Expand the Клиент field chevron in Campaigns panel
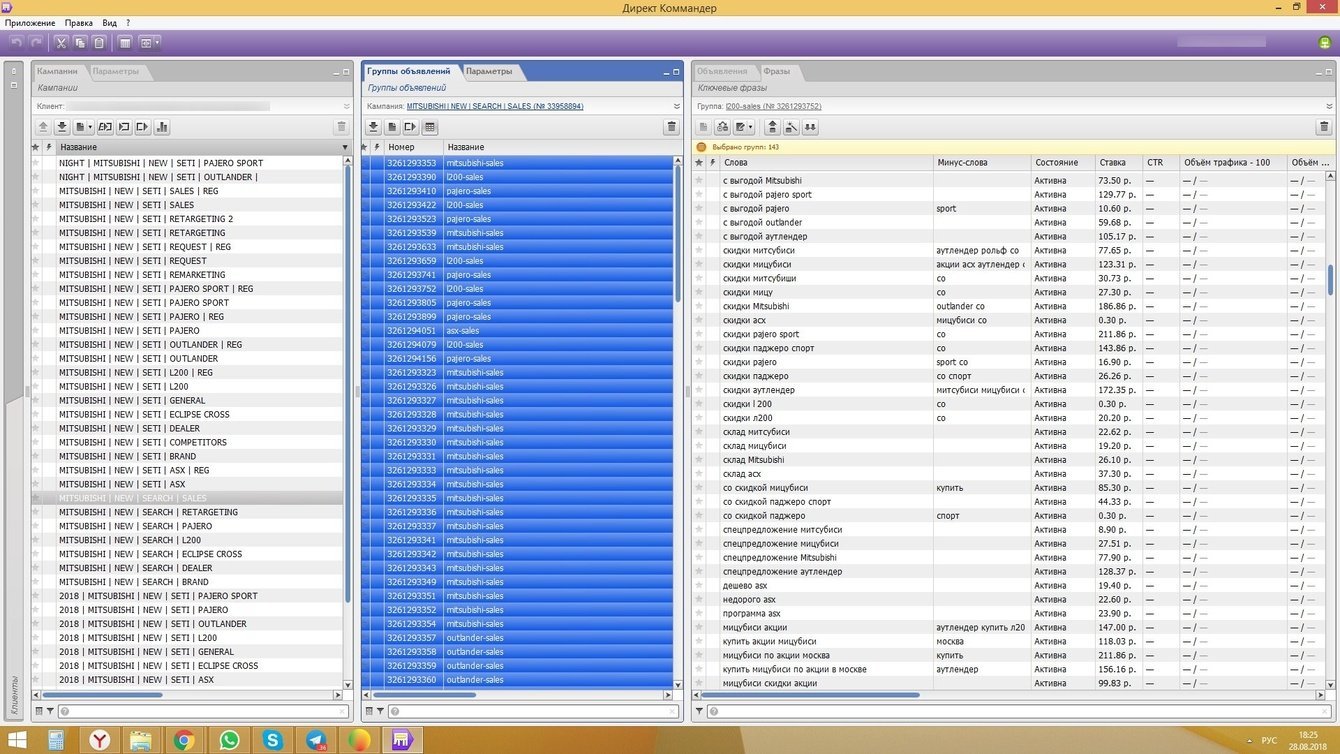This screenshot has width=1340, height=754. tap(347, 106)
